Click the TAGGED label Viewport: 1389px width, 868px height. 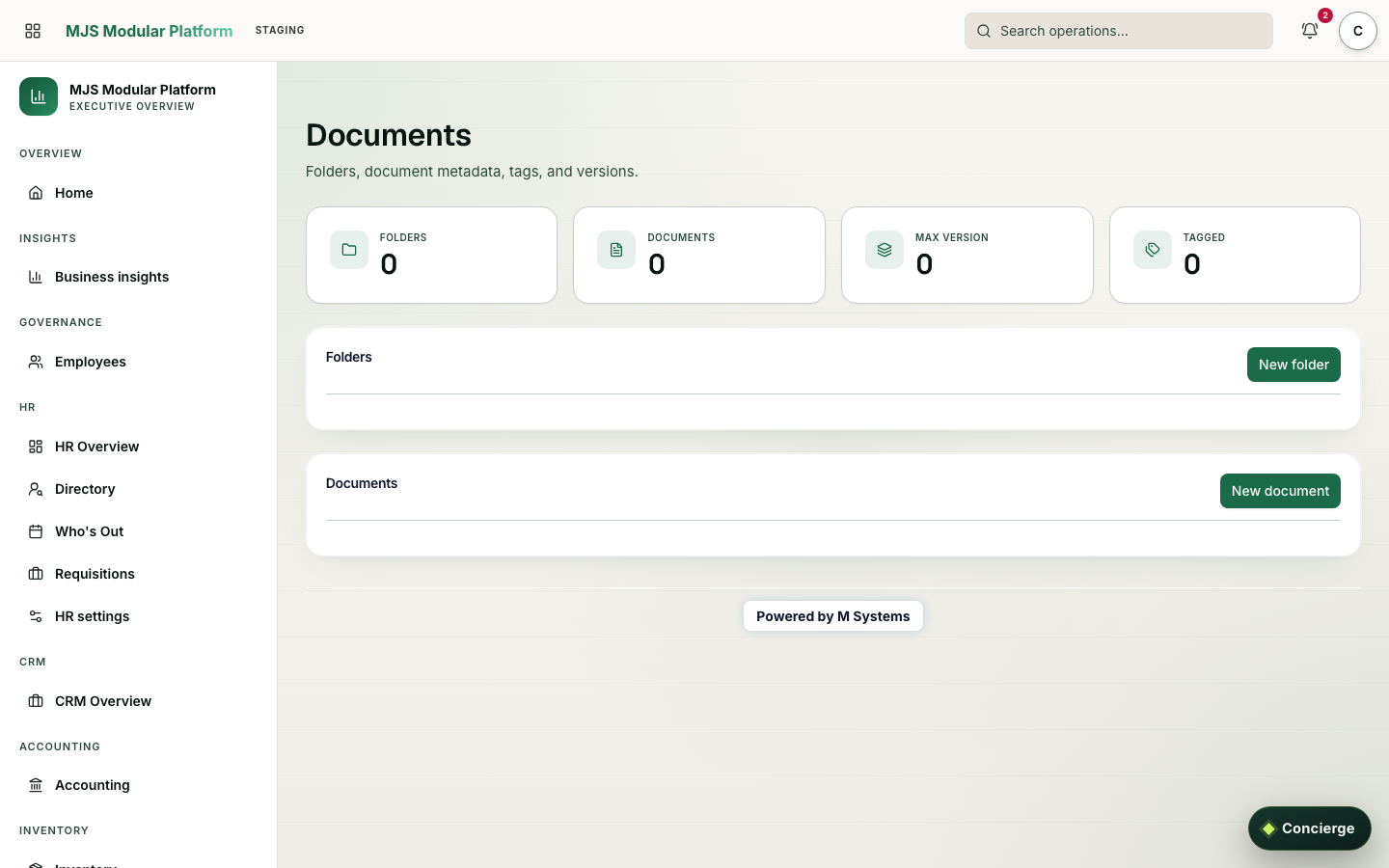(1204, 237)
